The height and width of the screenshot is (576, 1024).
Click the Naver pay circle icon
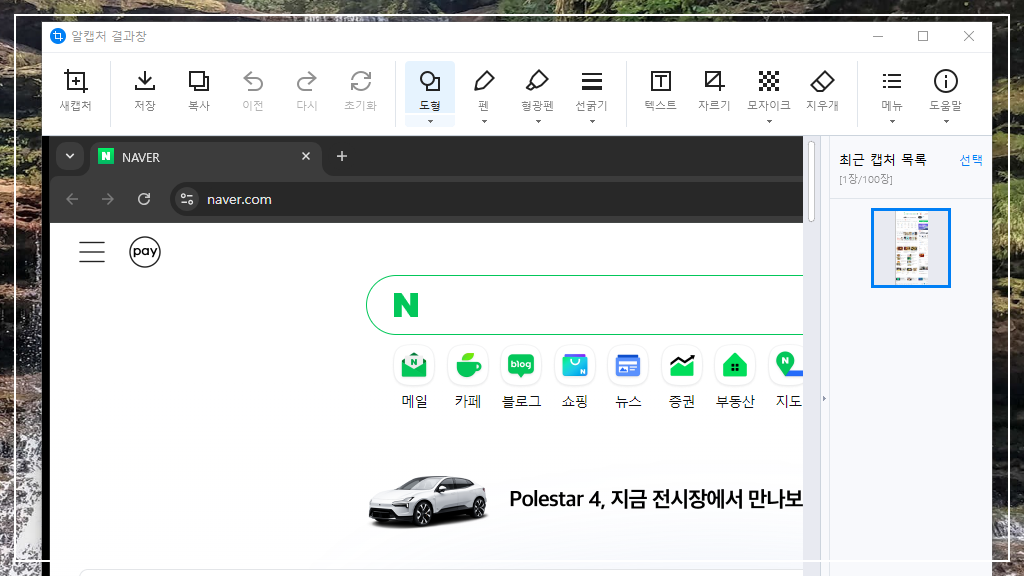click(145, 252)
